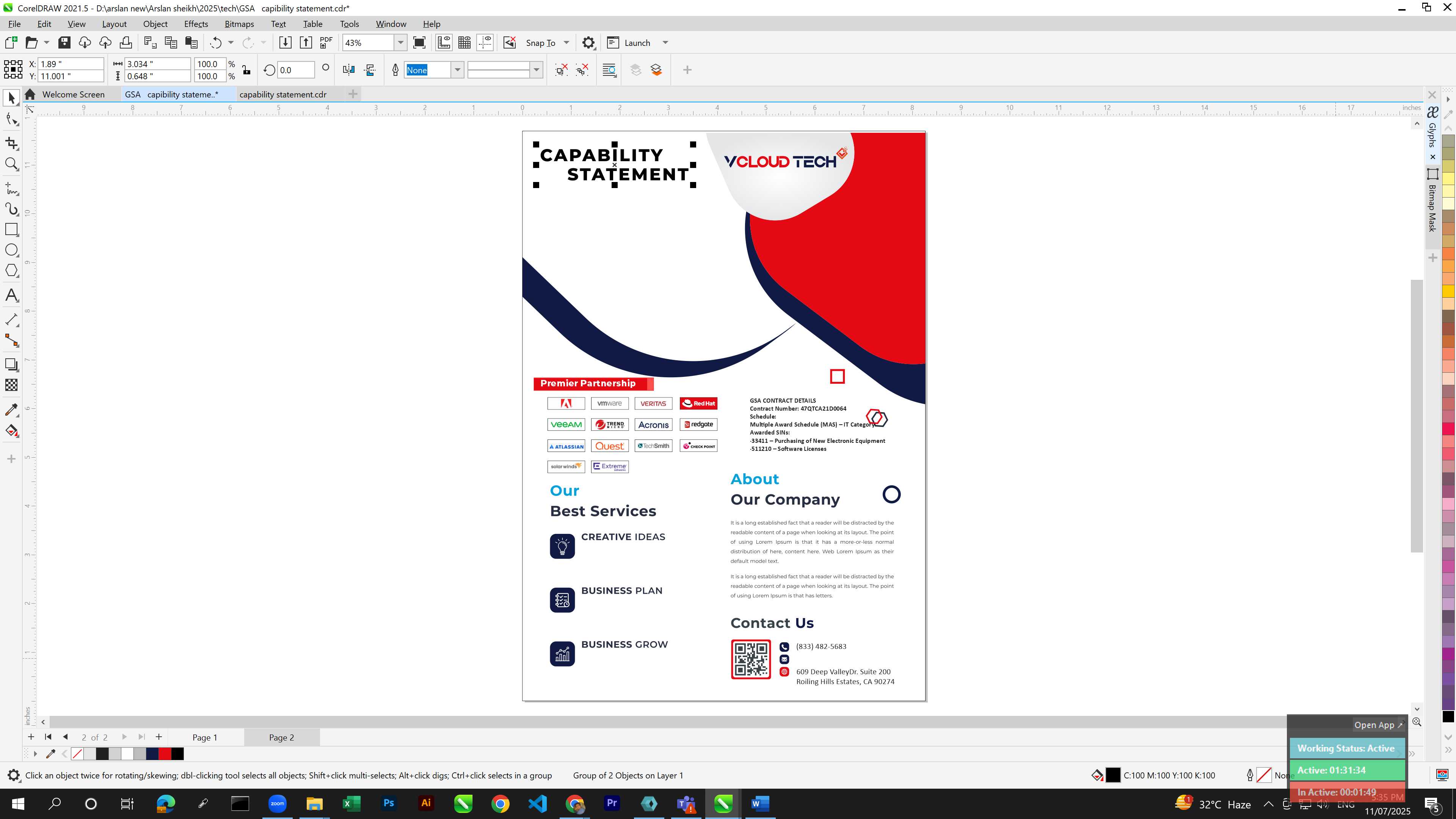Open the Effects menu
The image size is (1456, 819).
tap(196, 24)
